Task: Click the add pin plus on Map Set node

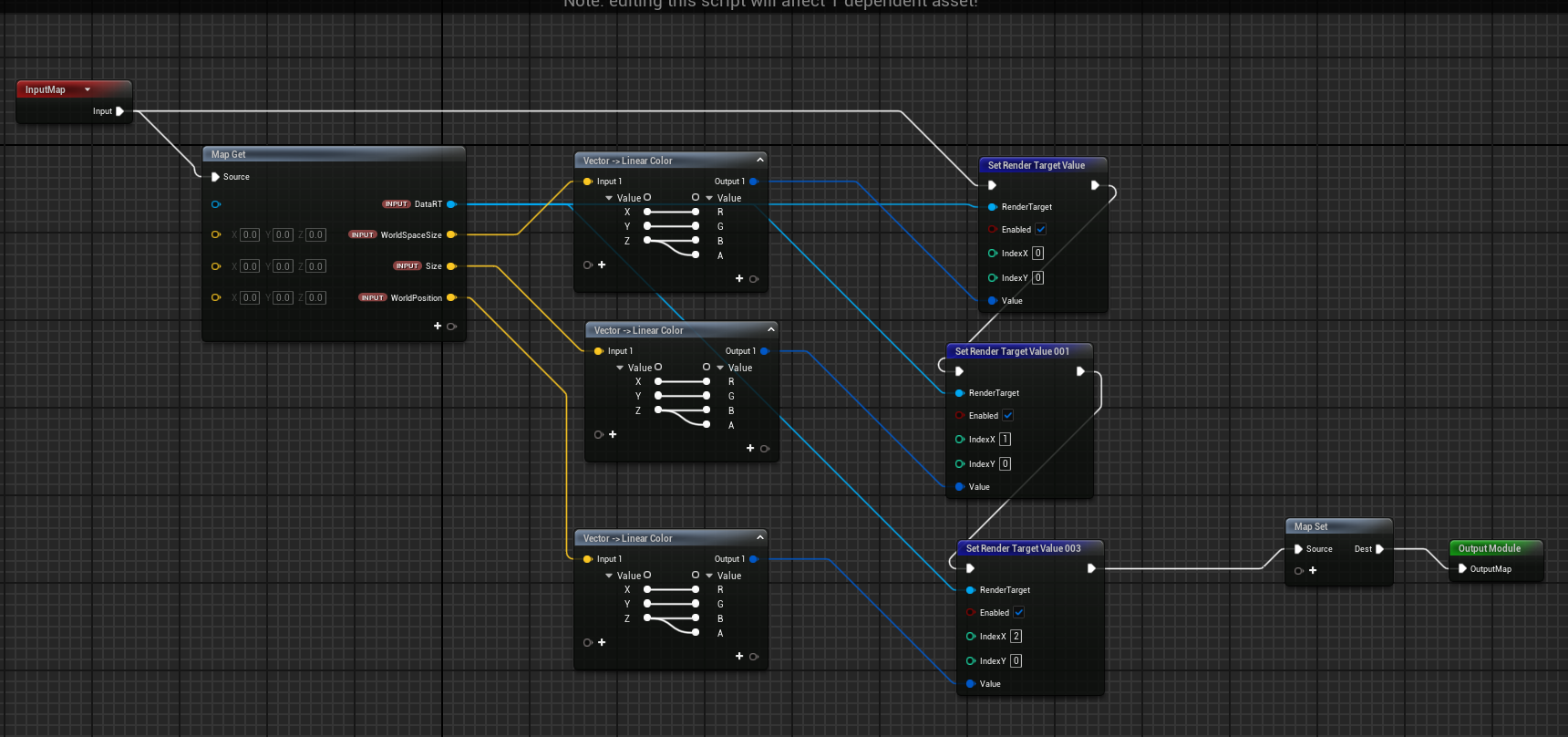Action: [1313, 570]
